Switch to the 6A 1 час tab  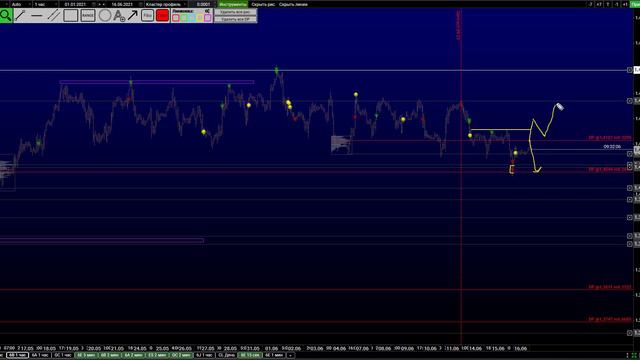pyautogui.click(x=40, y=355)
